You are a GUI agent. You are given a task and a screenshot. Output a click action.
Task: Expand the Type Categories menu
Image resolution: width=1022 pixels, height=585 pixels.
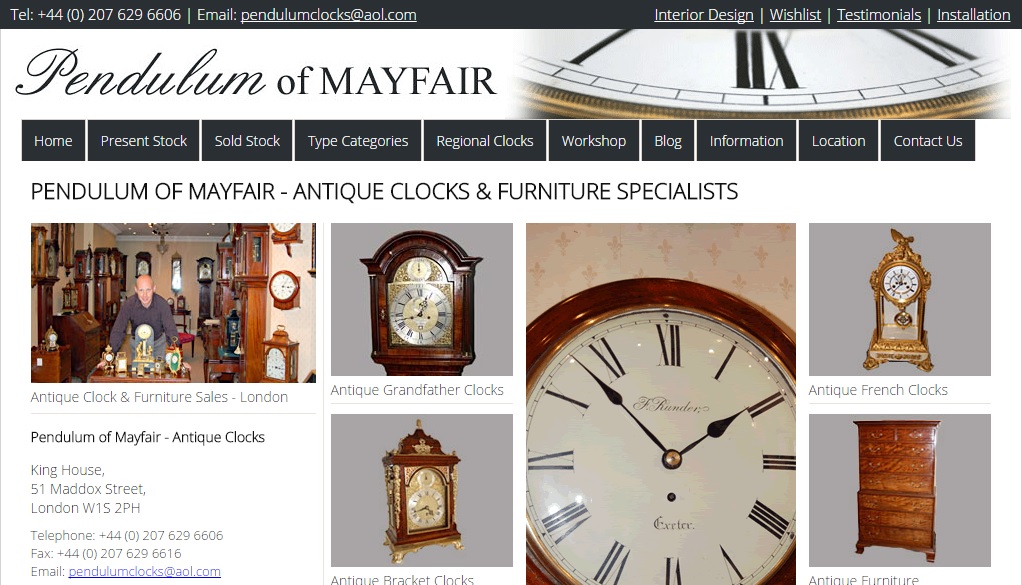tap(358, 141)
